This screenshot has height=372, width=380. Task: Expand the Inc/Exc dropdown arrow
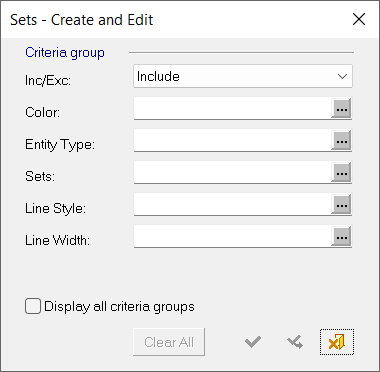tap(342, 76)
